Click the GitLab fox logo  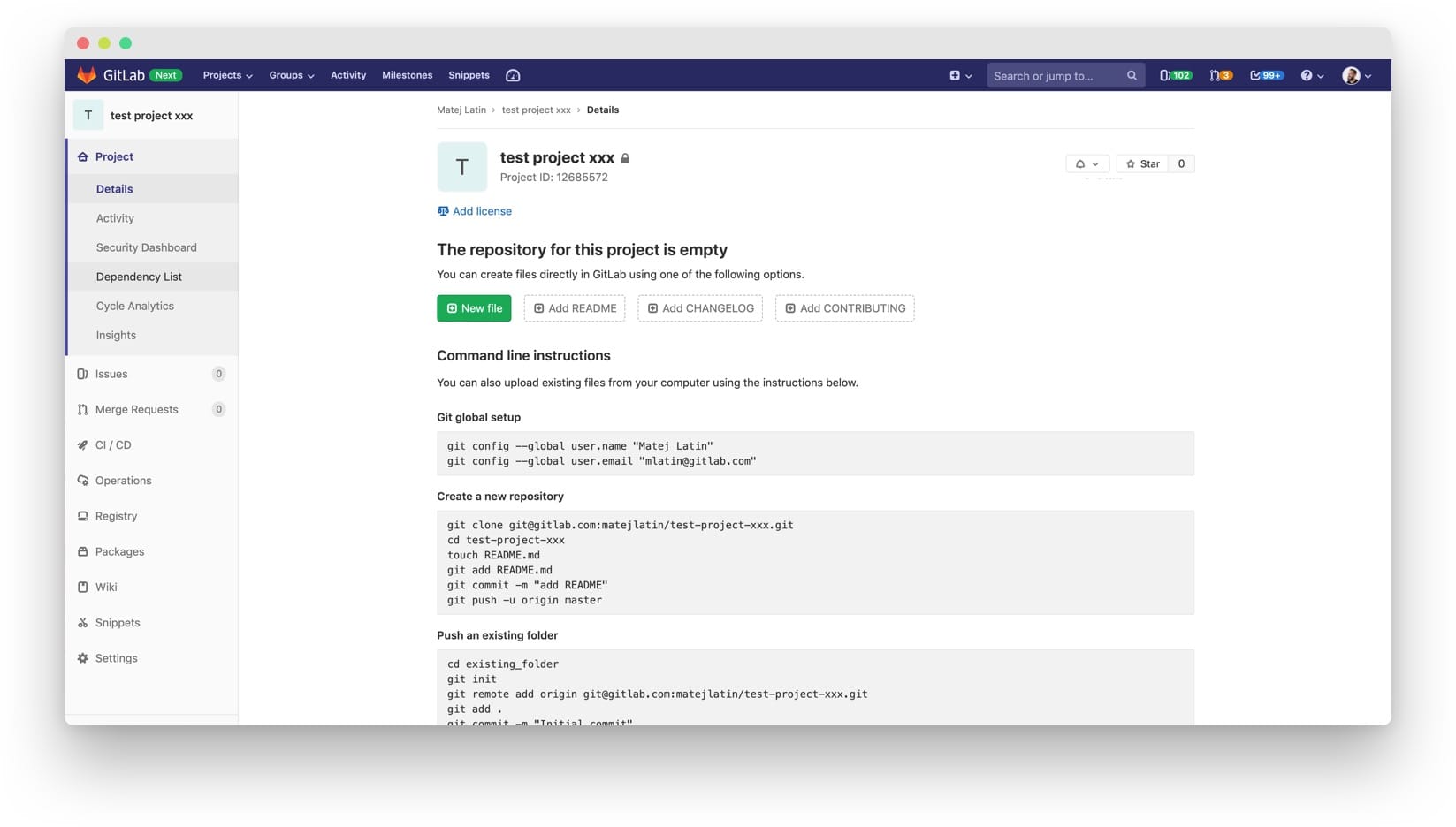pos(87,75)
